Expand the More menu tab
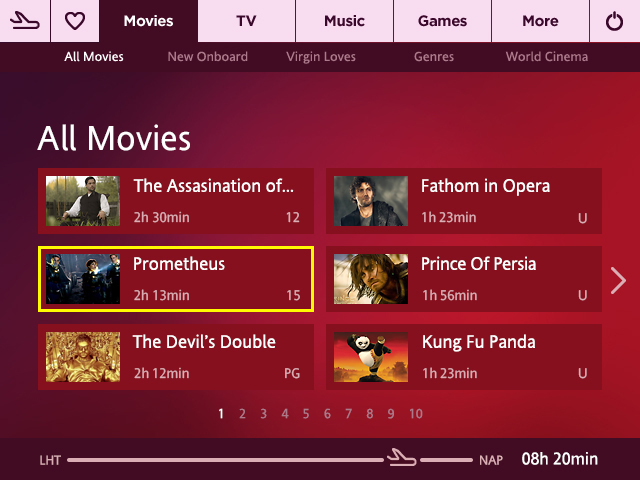Screen dimensions: 640x480 540,21
